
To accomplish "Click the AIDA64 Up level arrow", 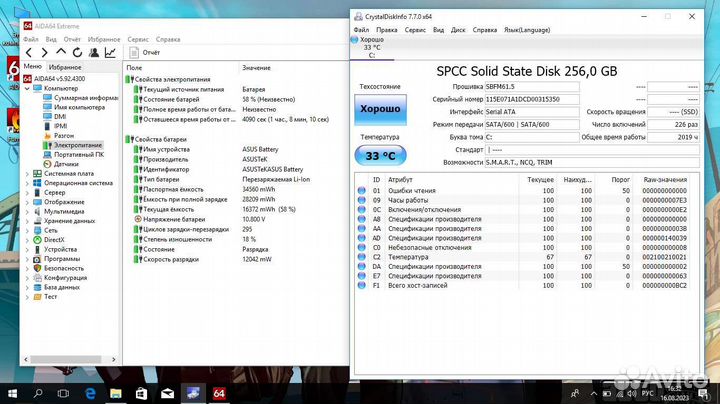I will point(61,52).
